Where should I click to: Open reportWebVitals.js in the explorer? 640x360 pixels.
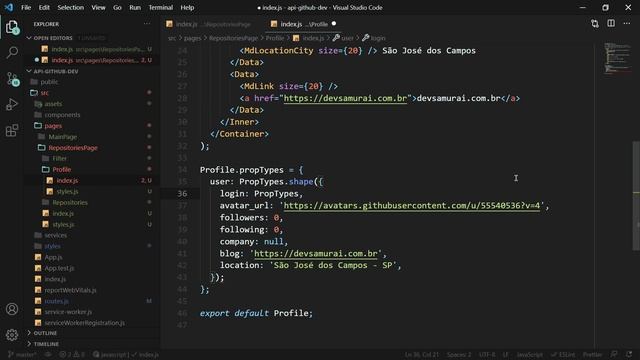click(x=70, y=290)
